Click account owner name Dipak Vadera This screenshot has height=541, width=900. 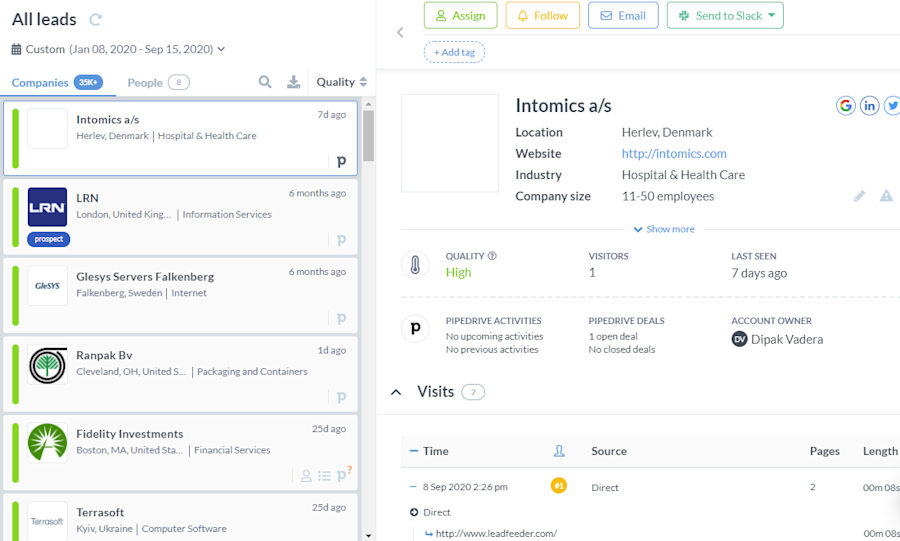(787, 340)
